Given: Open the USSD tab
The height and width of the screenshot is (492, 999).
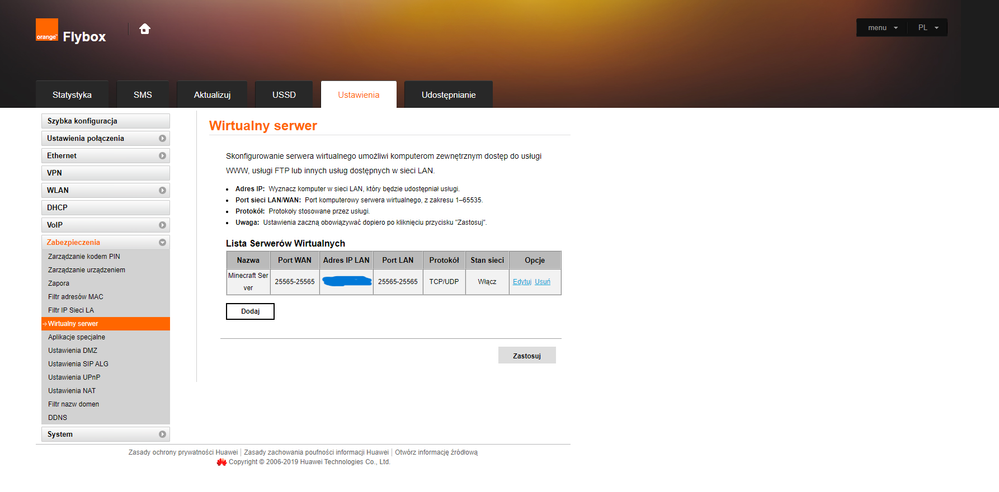Looking at the screenshot, I should (x=284, y=95).
